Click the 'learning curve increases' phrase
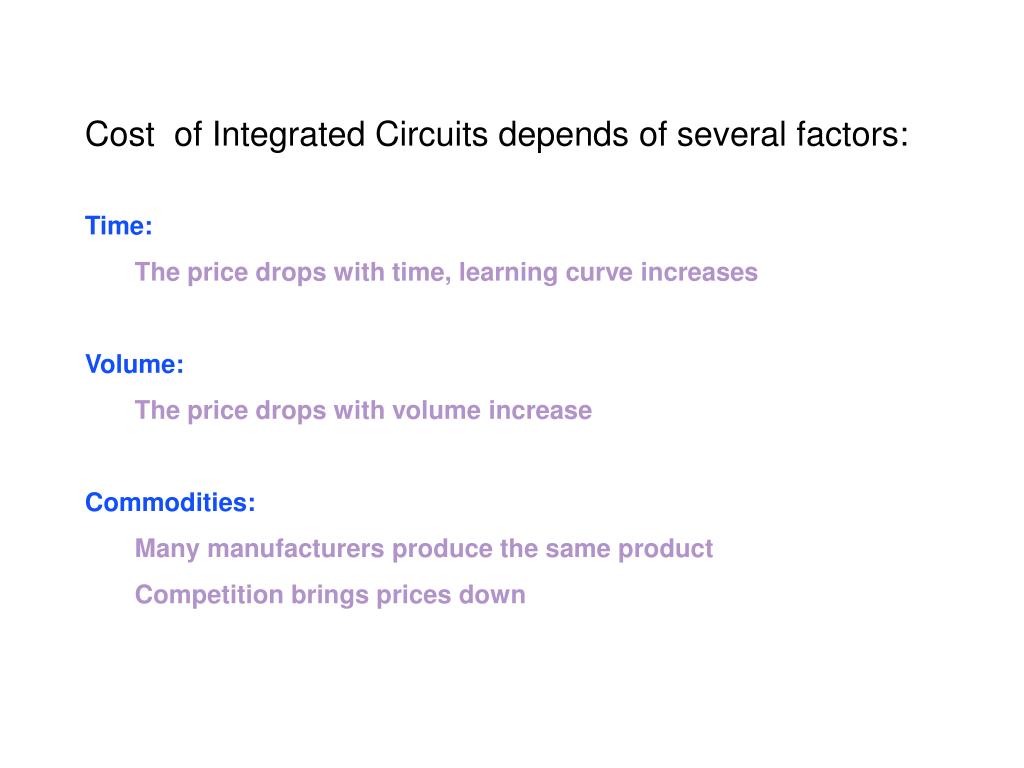 608,272
